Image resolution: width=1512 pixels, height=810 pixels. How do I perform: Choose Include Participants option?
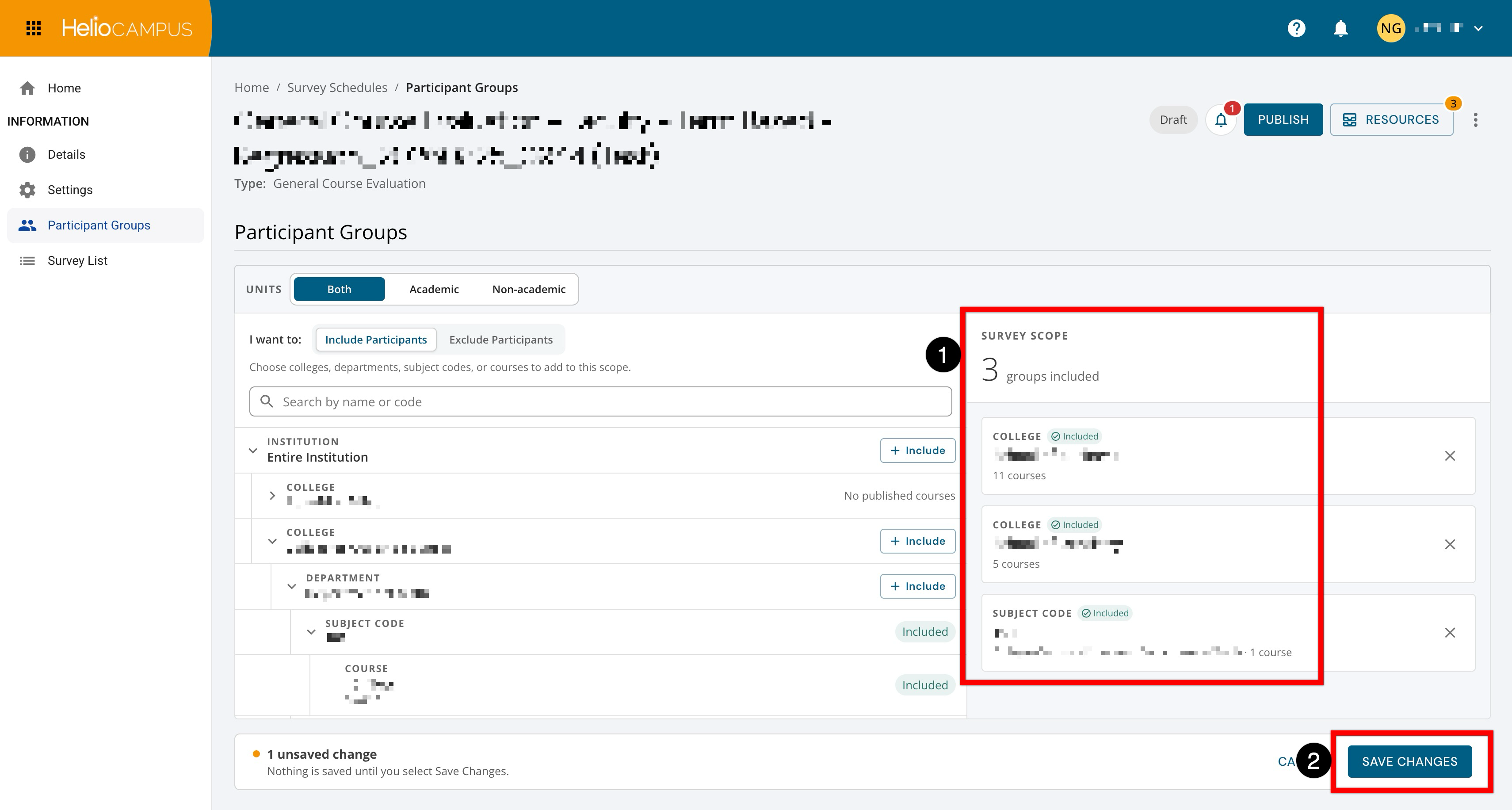(376, 340)
